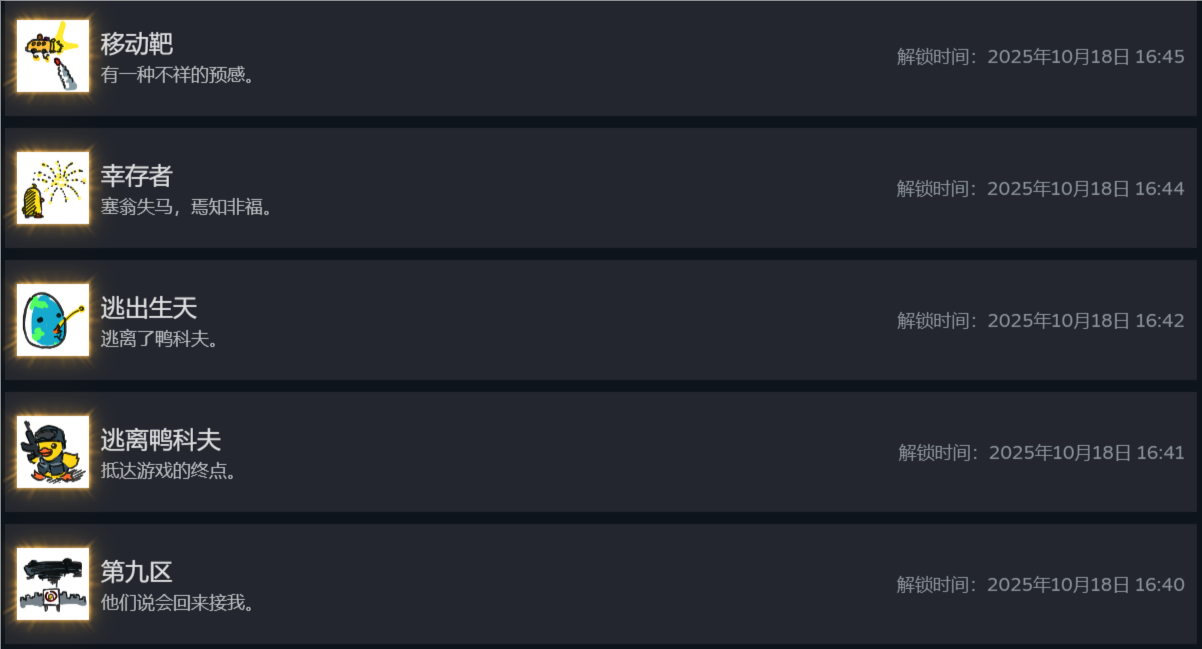Viewport: 1202px width, 649px height.
Task: Click the description 逃离了鸭科夫
Action: click(x=160, y=339)
